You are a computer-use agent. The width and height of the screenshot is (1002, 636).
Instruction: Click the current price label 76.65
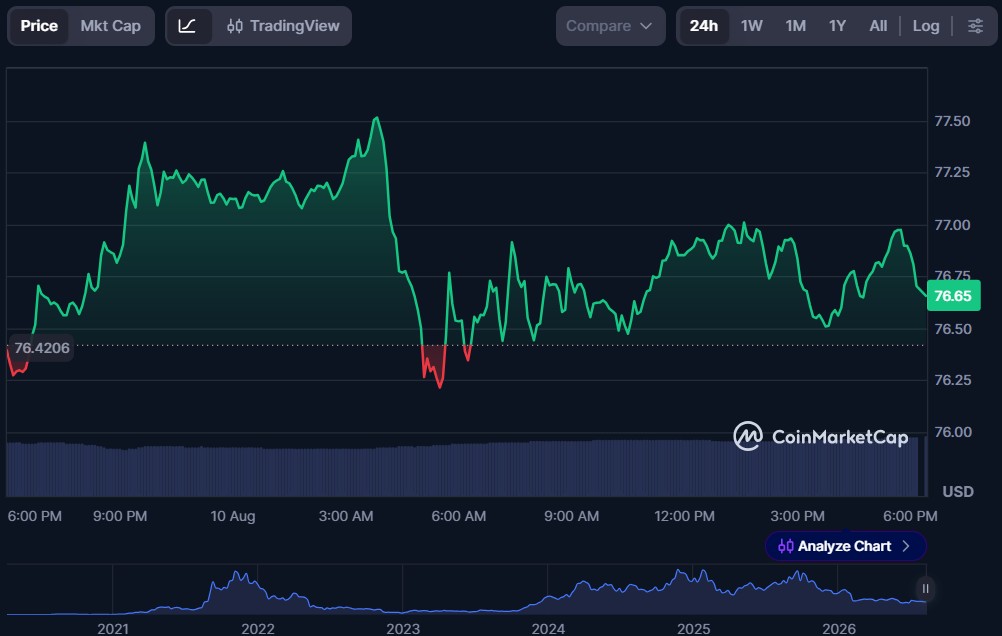(953, 296)
